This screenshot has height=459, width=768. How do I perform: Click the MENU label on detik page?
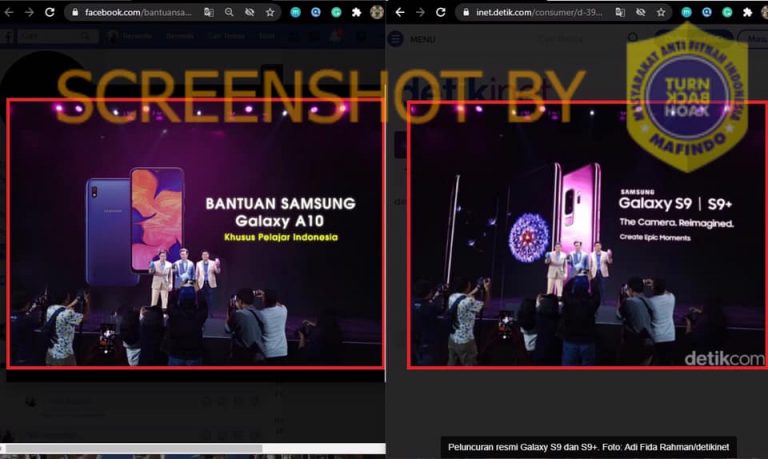coord(422,39)
